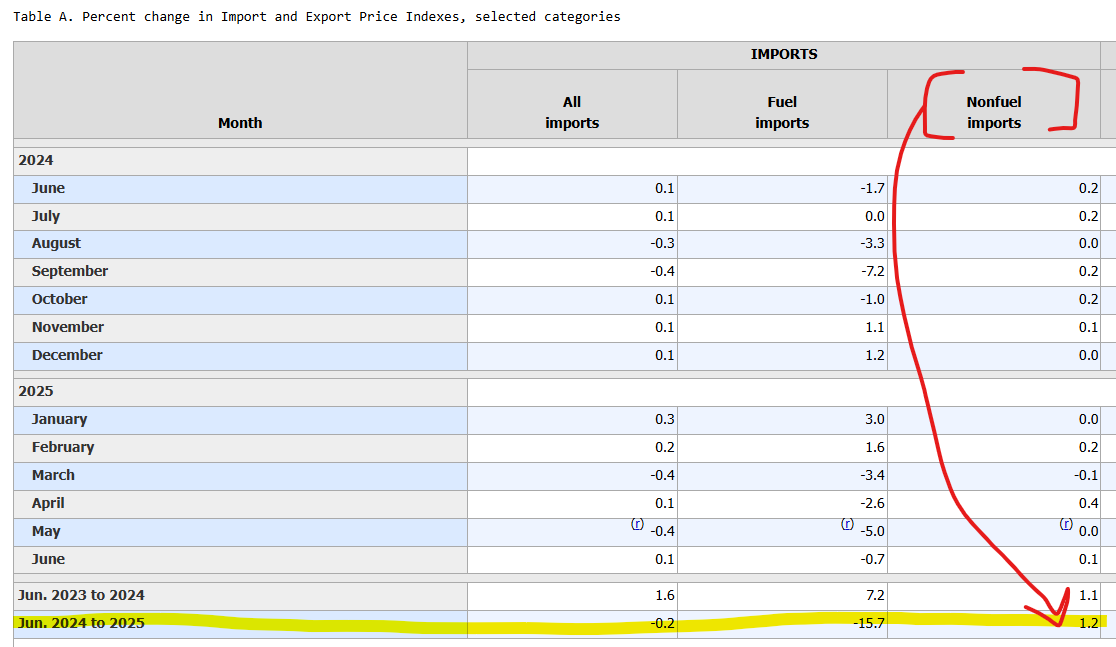
Task: Select the 1.6 Fuel imports value in February row
Action: [875, 447]
